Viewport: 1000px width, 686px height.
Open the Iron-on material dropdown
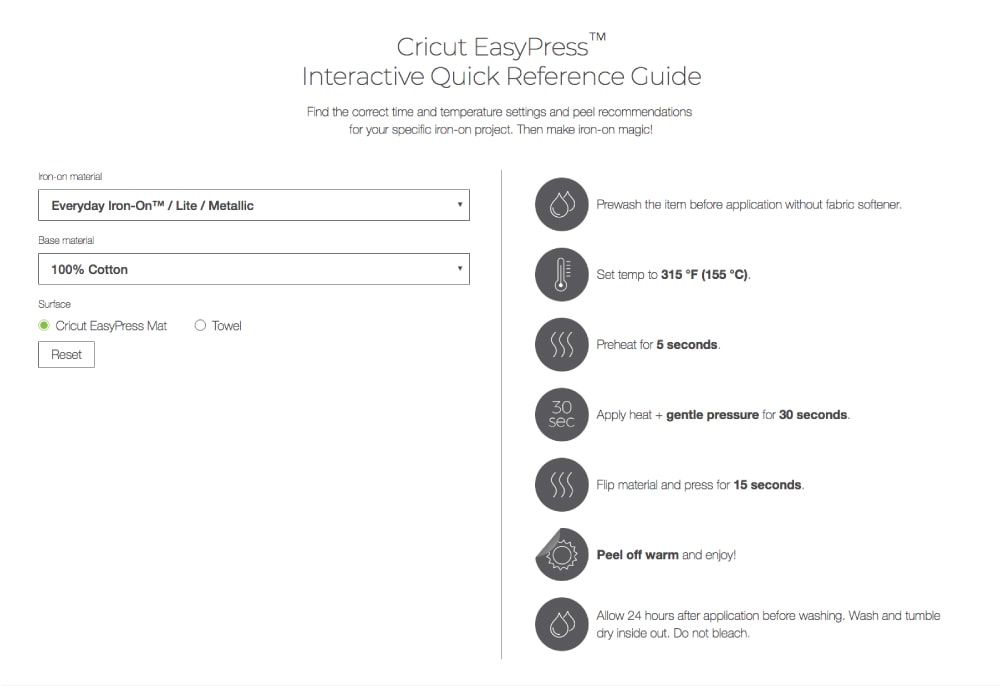click(253, 205)
